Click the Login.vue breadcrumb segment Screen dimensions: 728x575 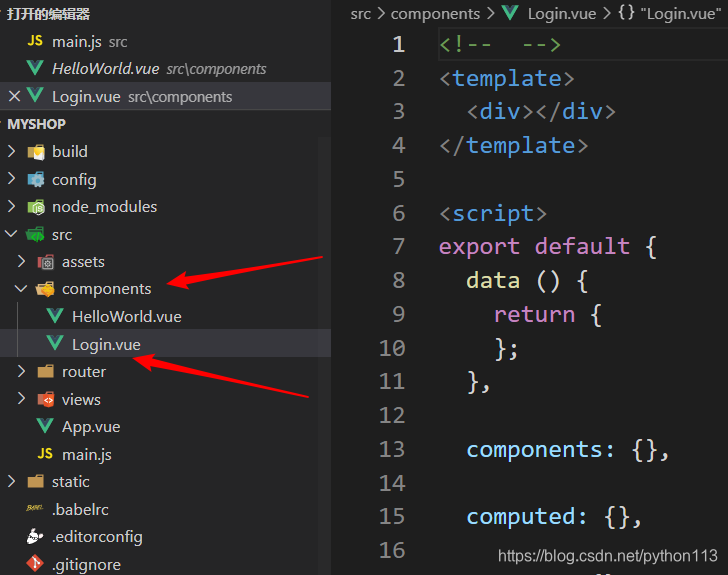tap(562, 13)
